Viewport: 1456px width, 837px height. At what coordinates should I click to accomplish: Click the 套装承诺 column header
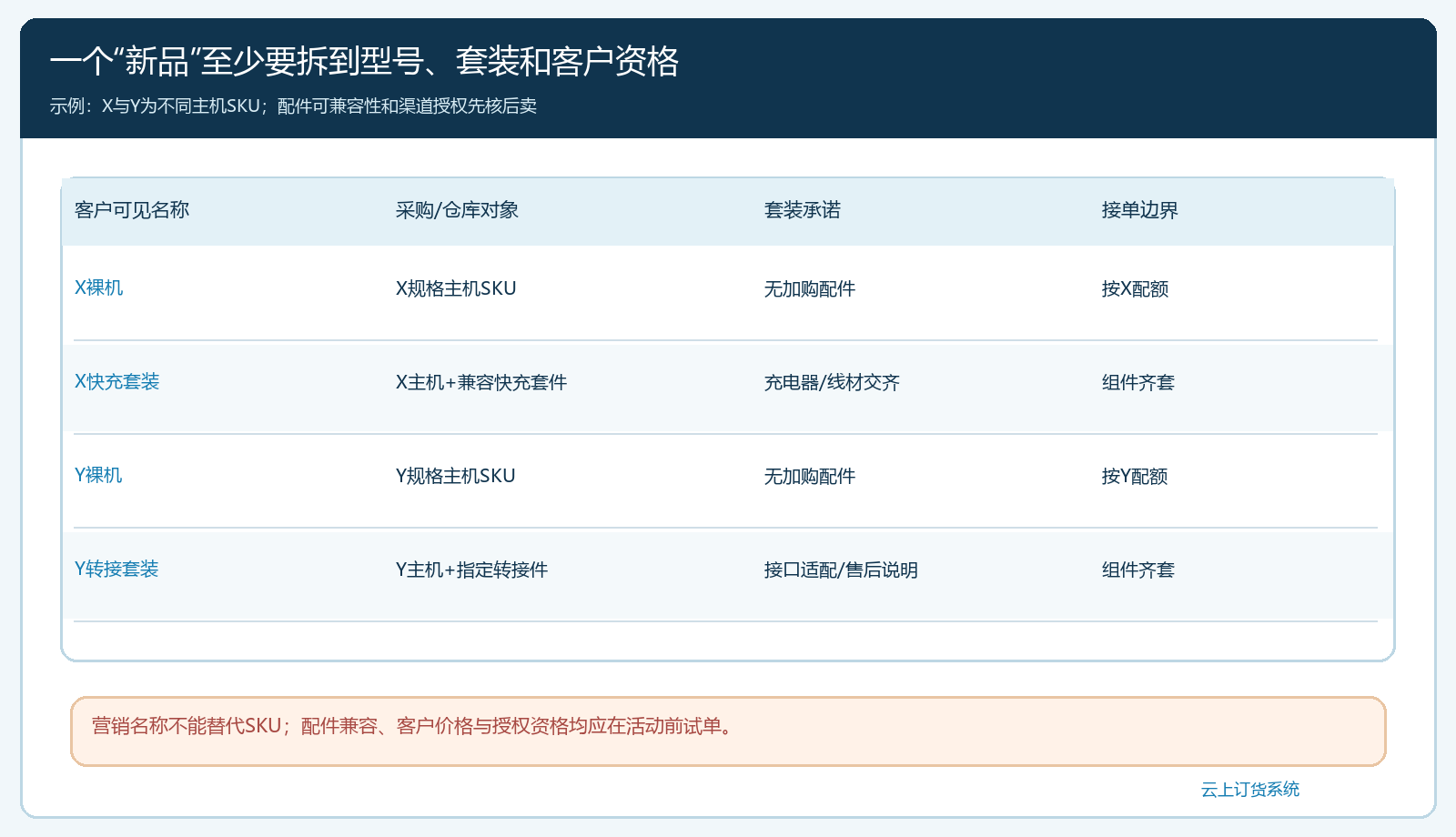click(803, 210)
